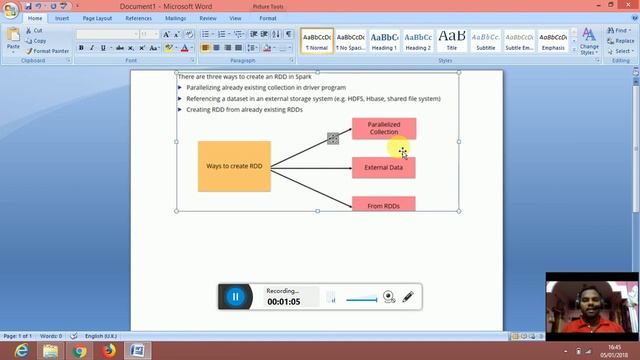The image size is (640, 360).
Task: Open the Change Styles menu
Action: tap(589, 41)
